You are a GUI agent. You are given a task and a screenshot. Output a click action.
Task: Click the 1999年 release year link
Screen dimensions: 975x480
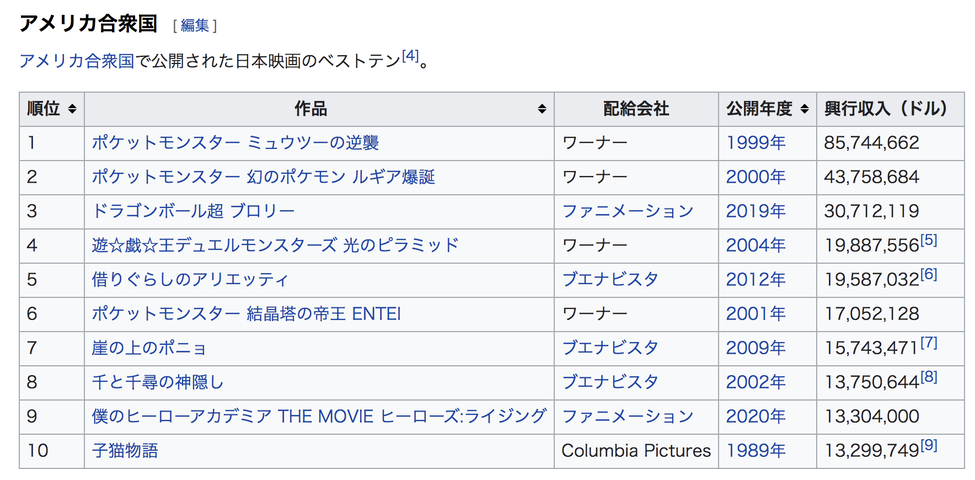[x=755, y=143]
